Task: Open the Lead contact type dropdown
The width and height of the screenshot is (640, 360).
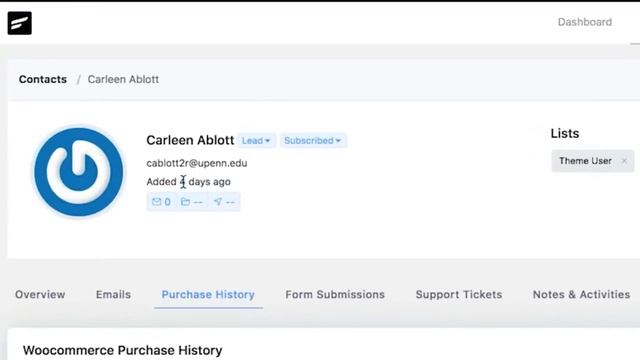Action: (256, 140)
